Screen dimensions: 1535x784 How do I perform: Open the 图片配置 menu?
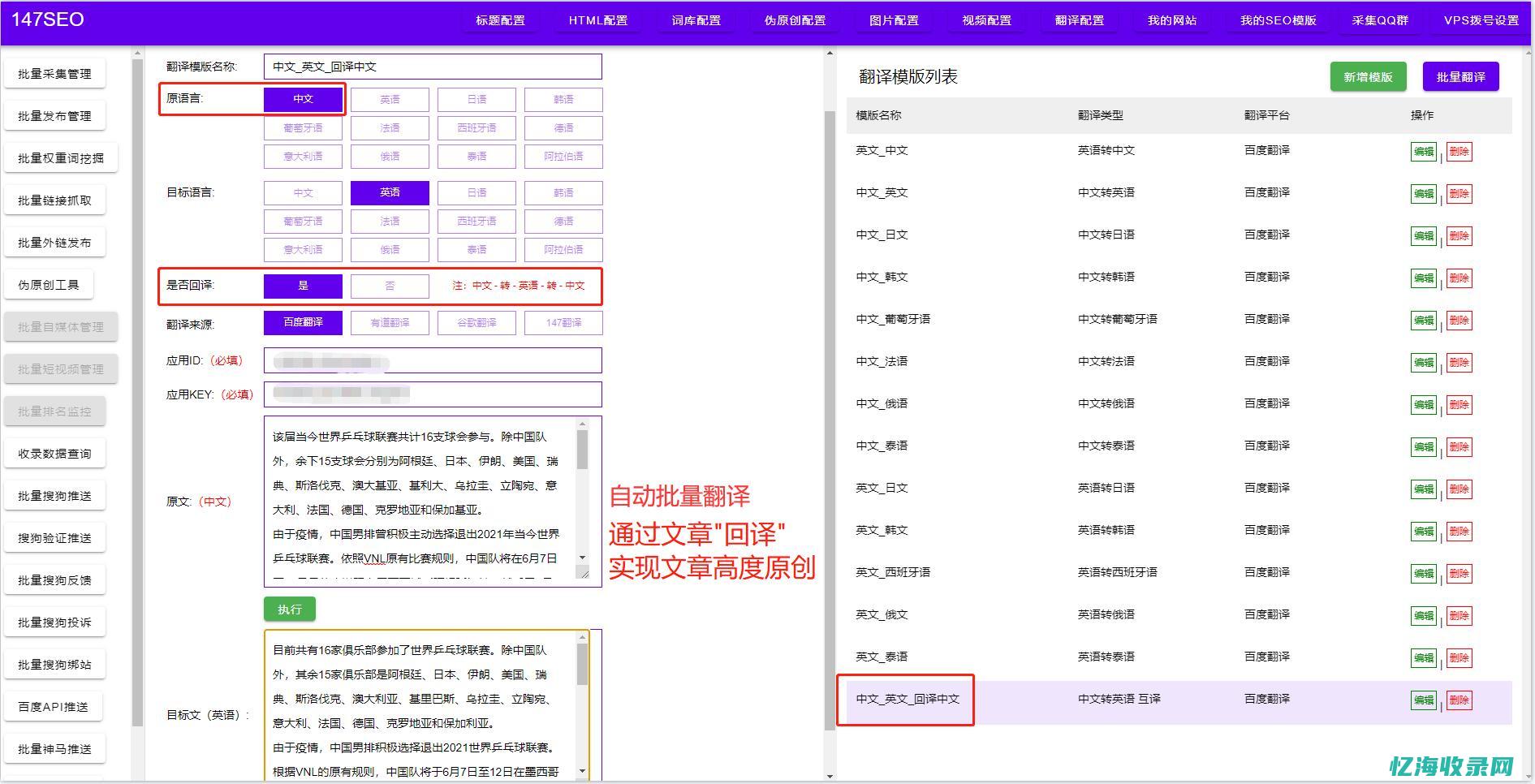(x=893, y=20)
